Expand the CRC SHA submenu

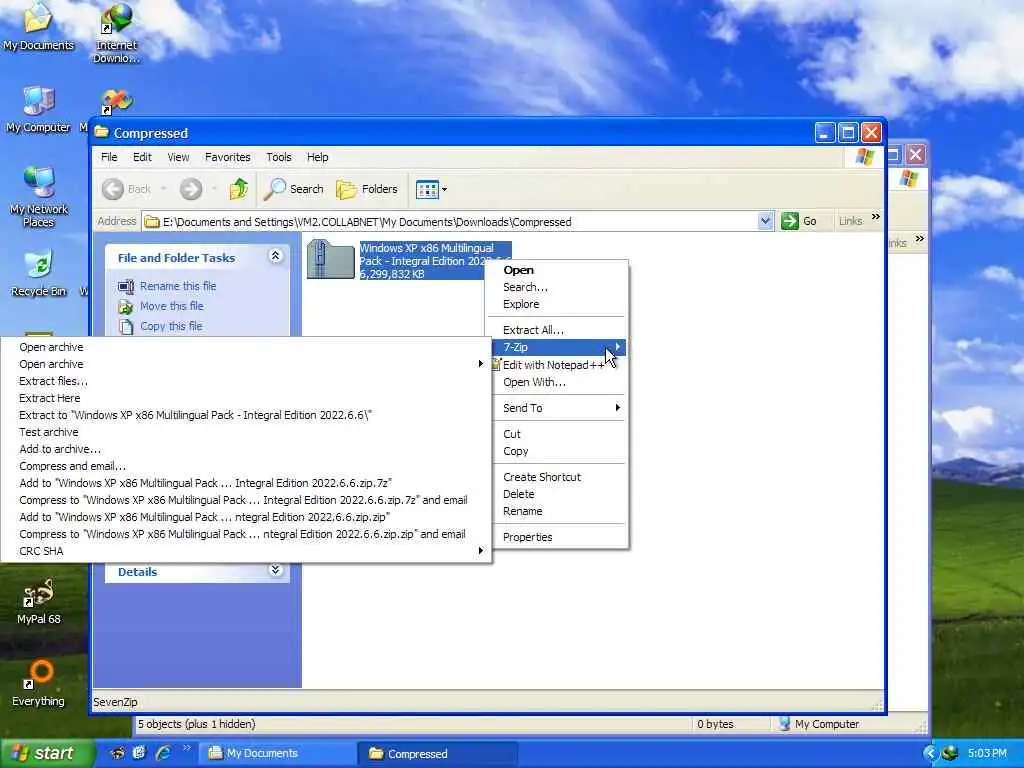tap(246, 551)
